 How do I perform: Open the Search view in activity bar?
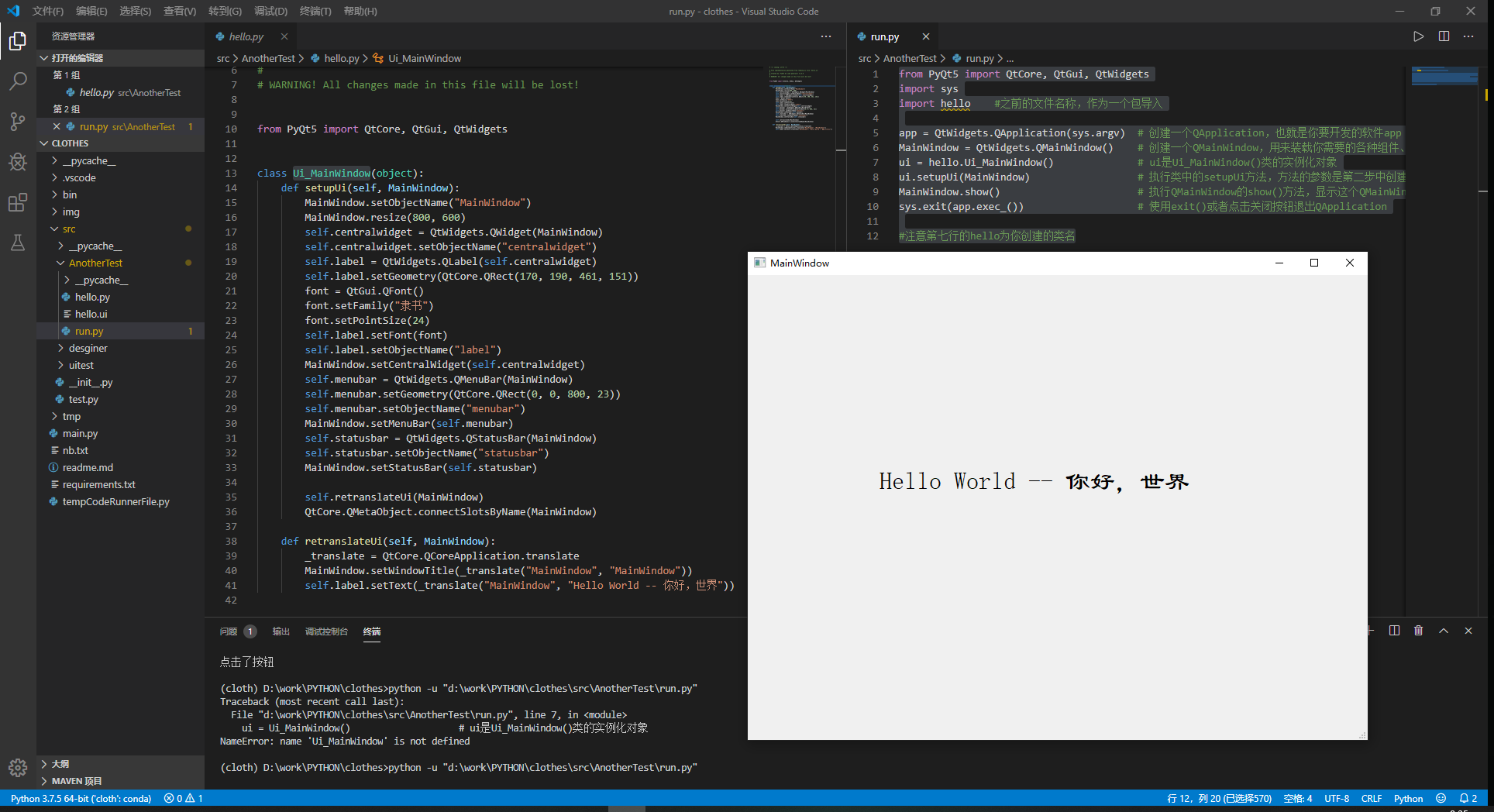[17, 81]
